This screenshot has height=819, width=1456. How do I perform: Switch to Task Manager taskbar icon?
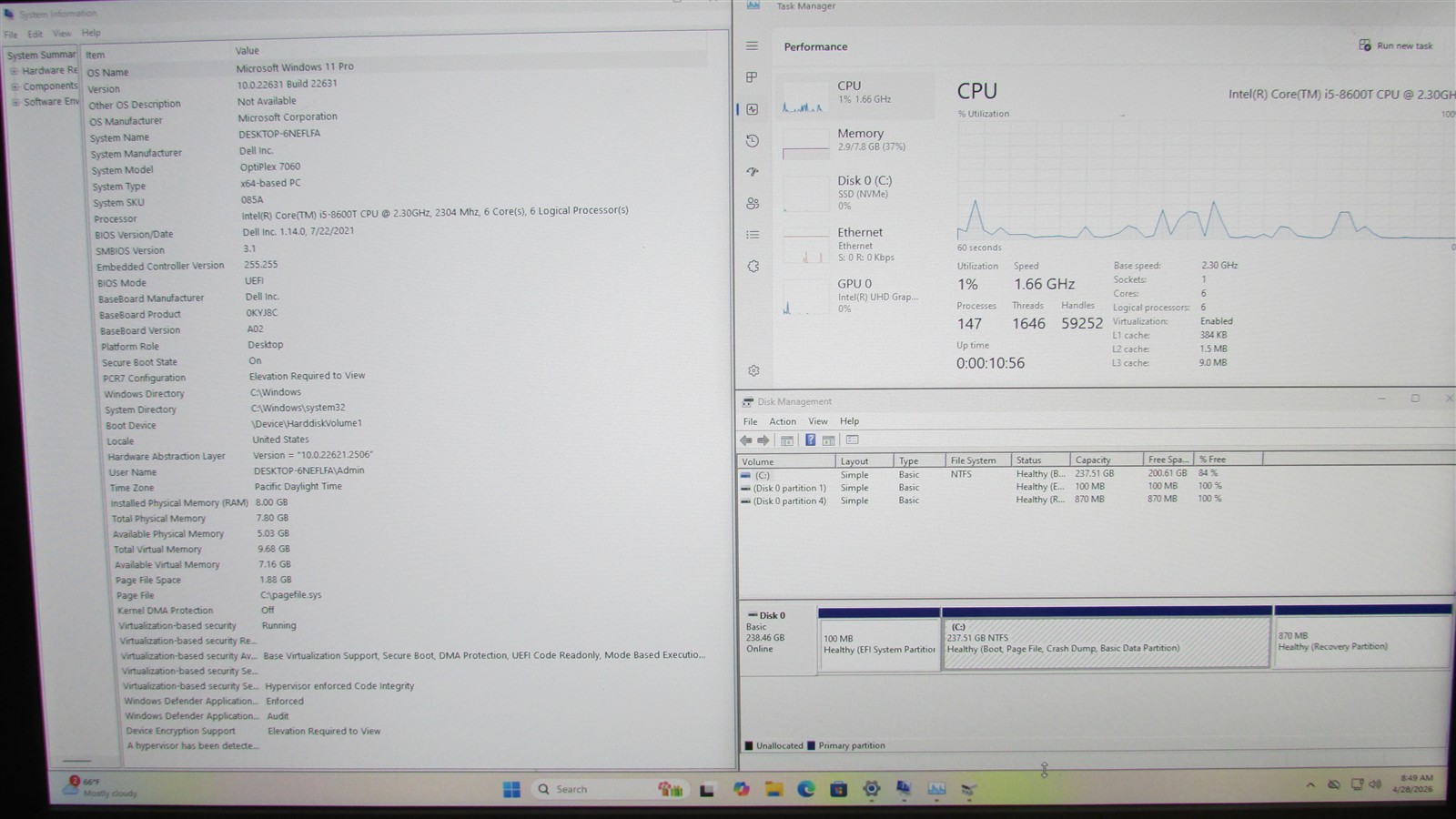[x=936, y=789]
